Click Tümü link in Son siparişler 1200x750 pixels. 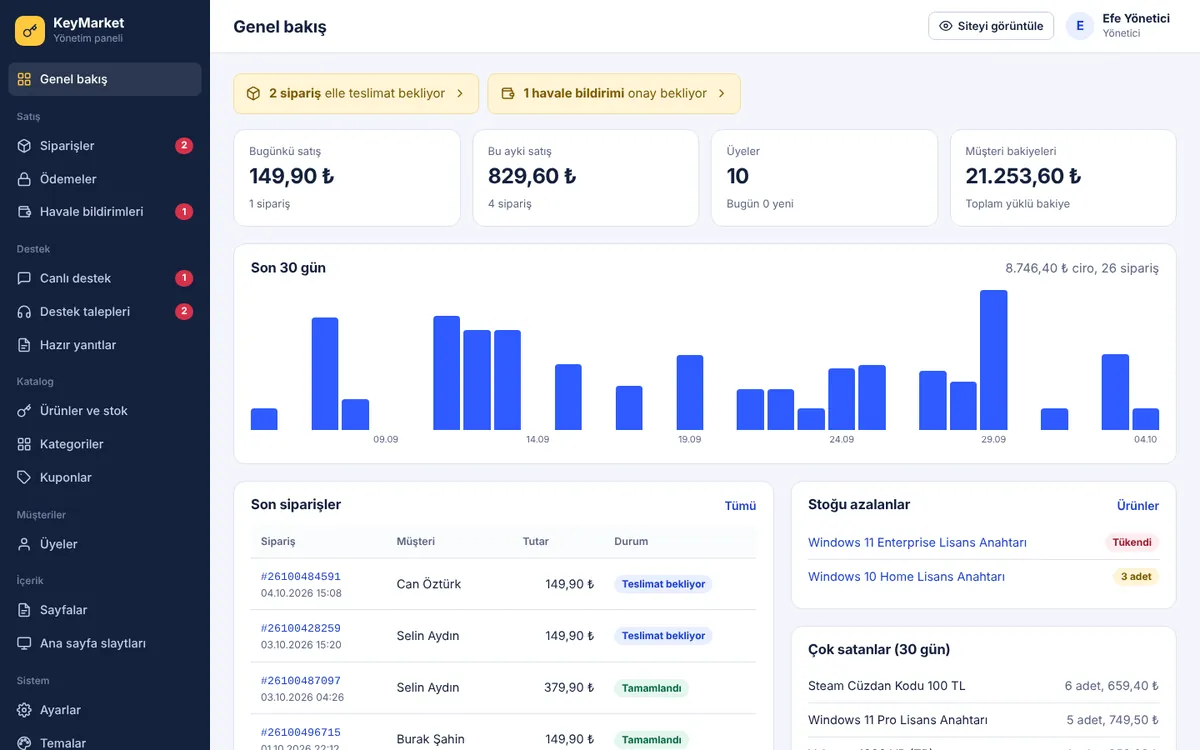[740, 506]
